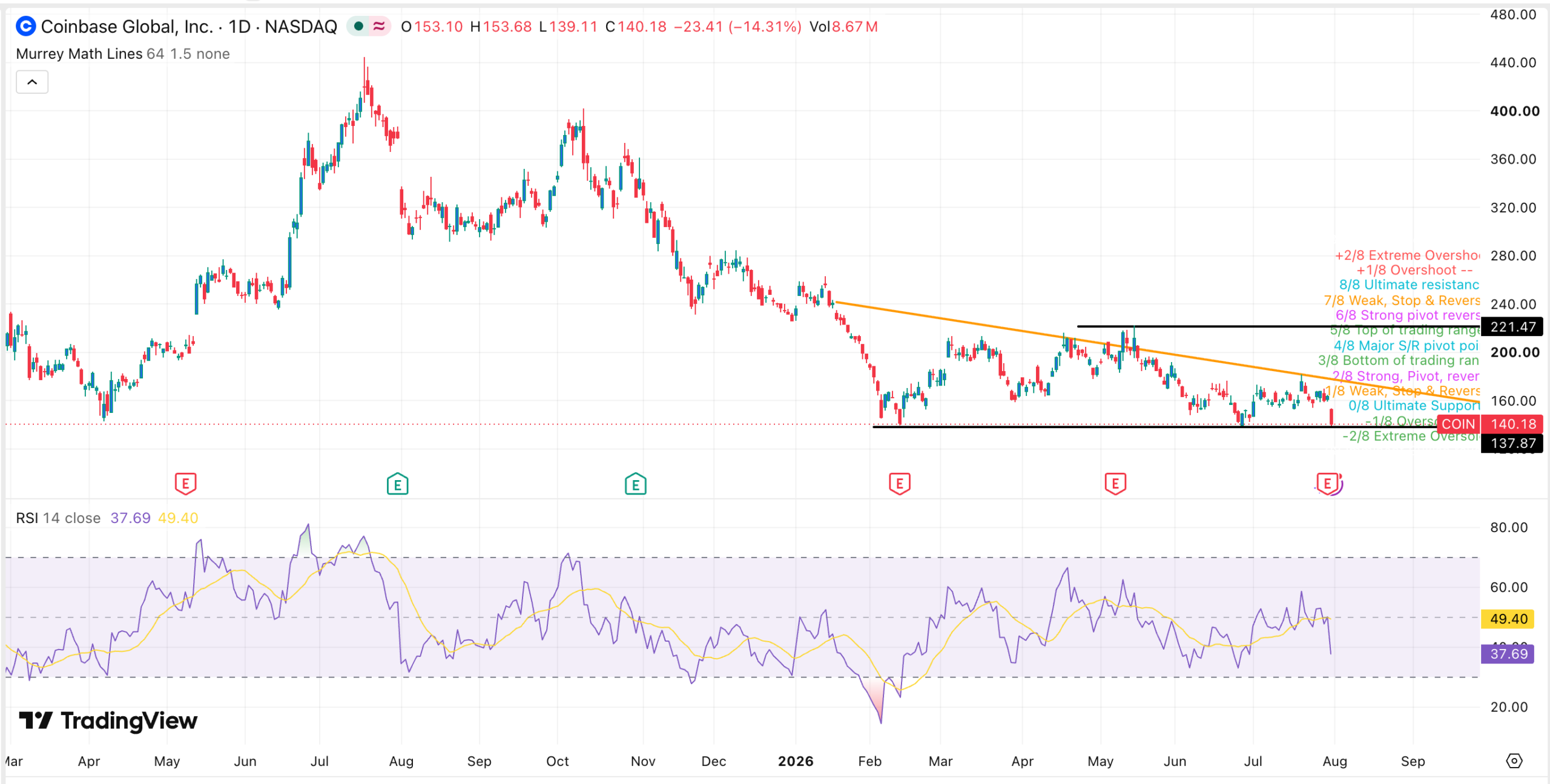This screenshot has height=784, width=1550.
Task: Click the black 221.47 price label
Action: click(x=1512, y=327)
